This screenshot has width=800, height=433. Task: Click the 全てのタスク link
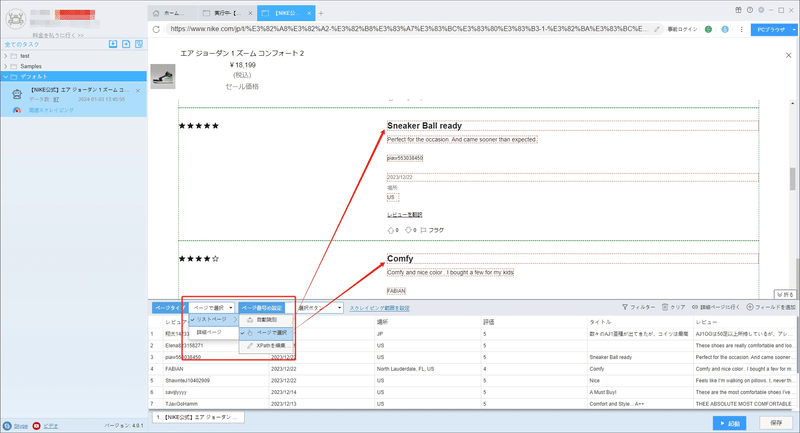(22, 44)
